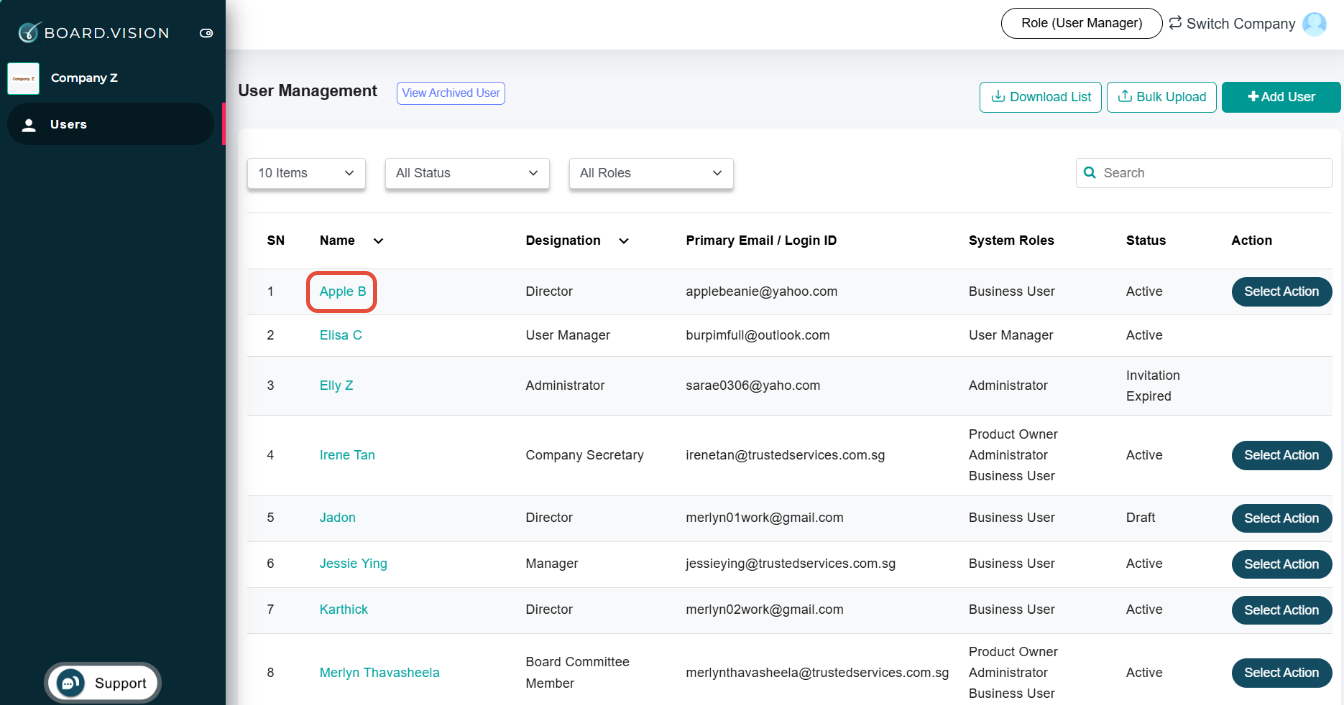Image resolution: width=1344 pixels, height=705 pixels.
Task: Open user Elisa C profile link
Action: (x=341, y=335)
